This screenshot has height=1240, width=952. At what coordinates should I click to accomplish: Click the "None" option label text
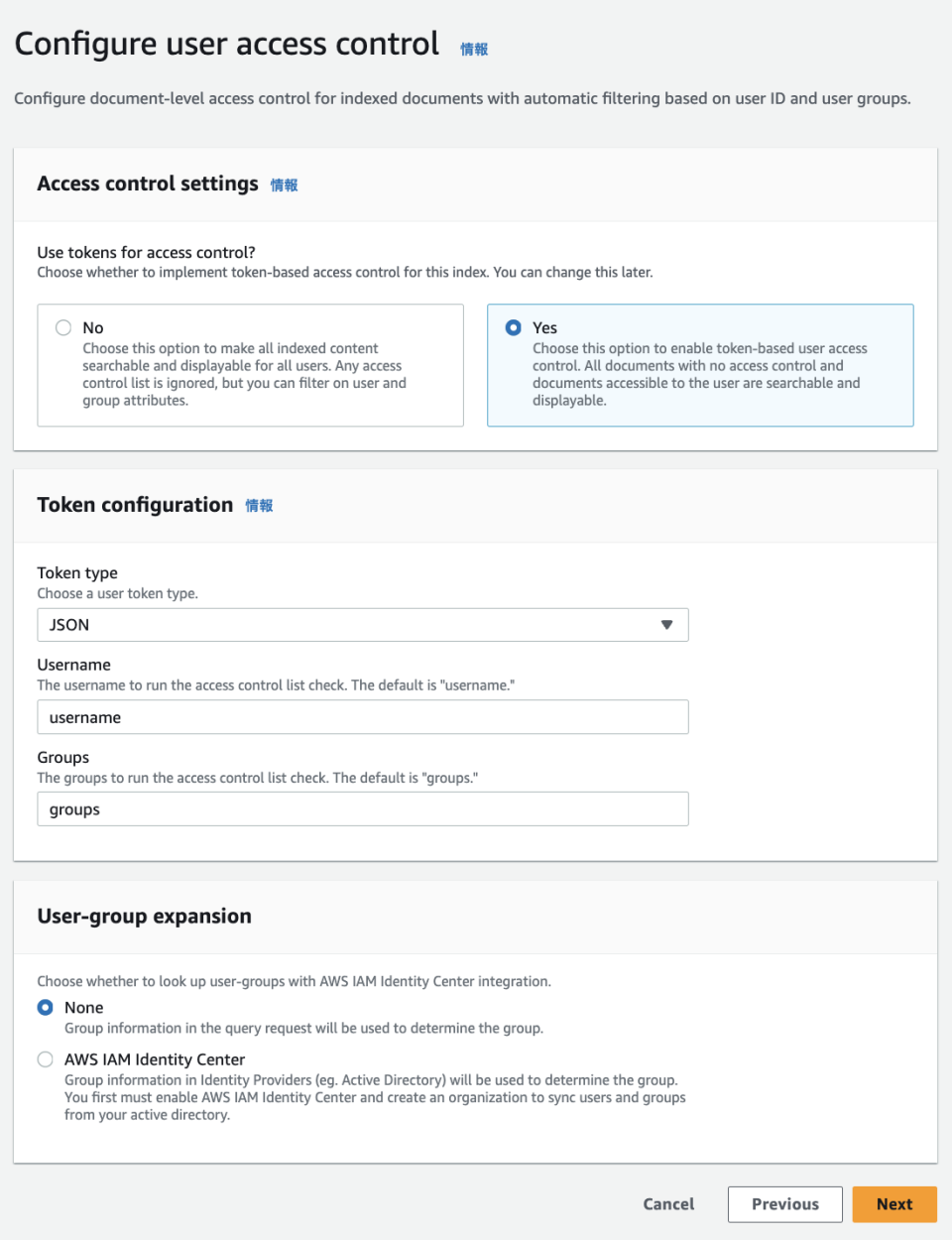pyautogui.click(x=84, y=1007)
